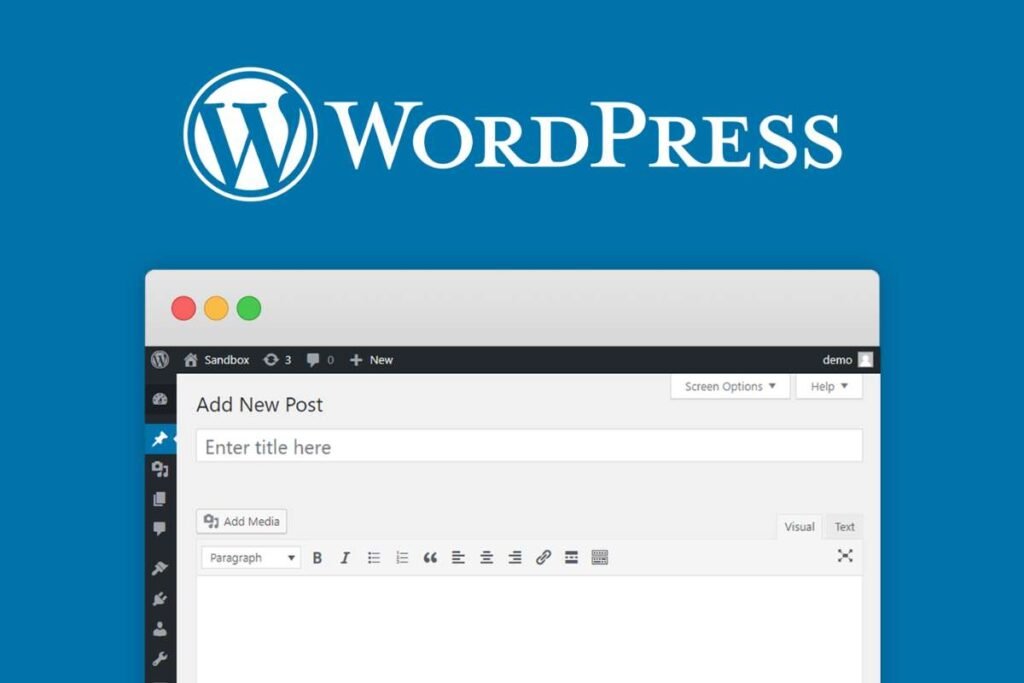
Task: Click the Add Media button
Action: pos(242,521)
